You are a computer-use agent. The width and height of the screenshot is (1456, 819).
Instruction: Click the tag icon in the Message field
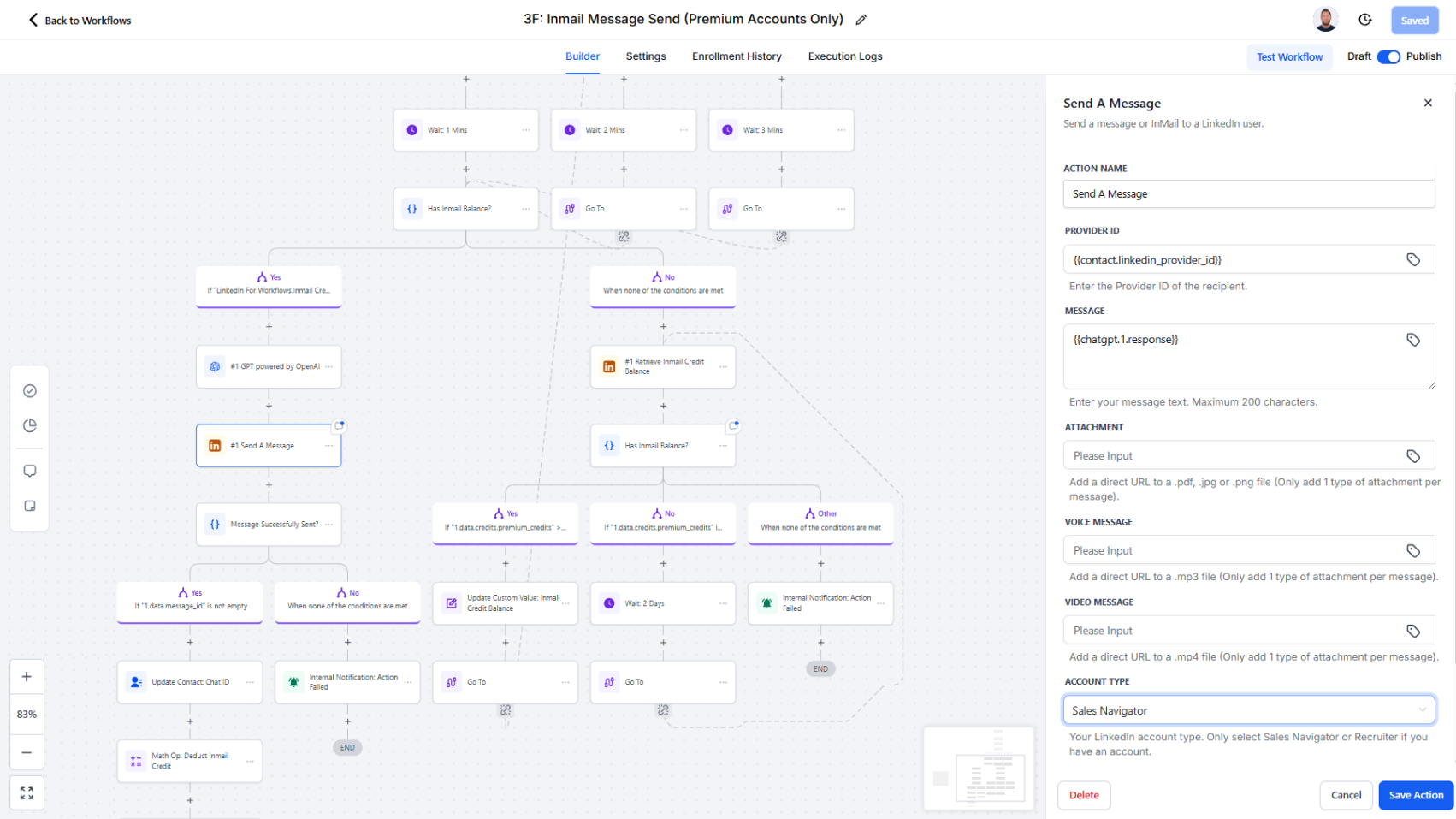point(1412,339)
